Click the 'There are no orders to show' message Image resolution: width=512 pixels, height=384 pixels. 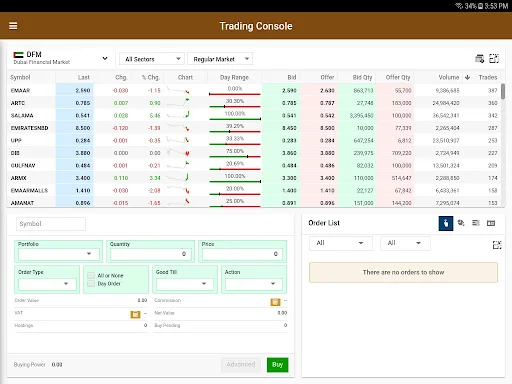point(403,272)
